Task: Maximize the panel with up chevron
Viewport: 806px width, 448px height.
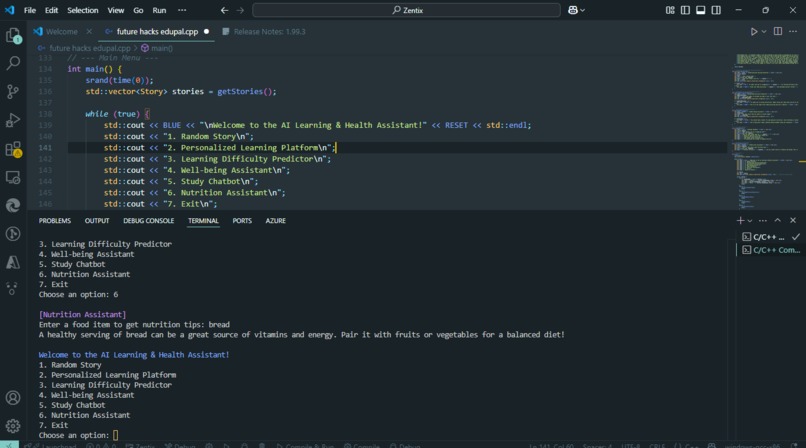Action: (778, 220)
